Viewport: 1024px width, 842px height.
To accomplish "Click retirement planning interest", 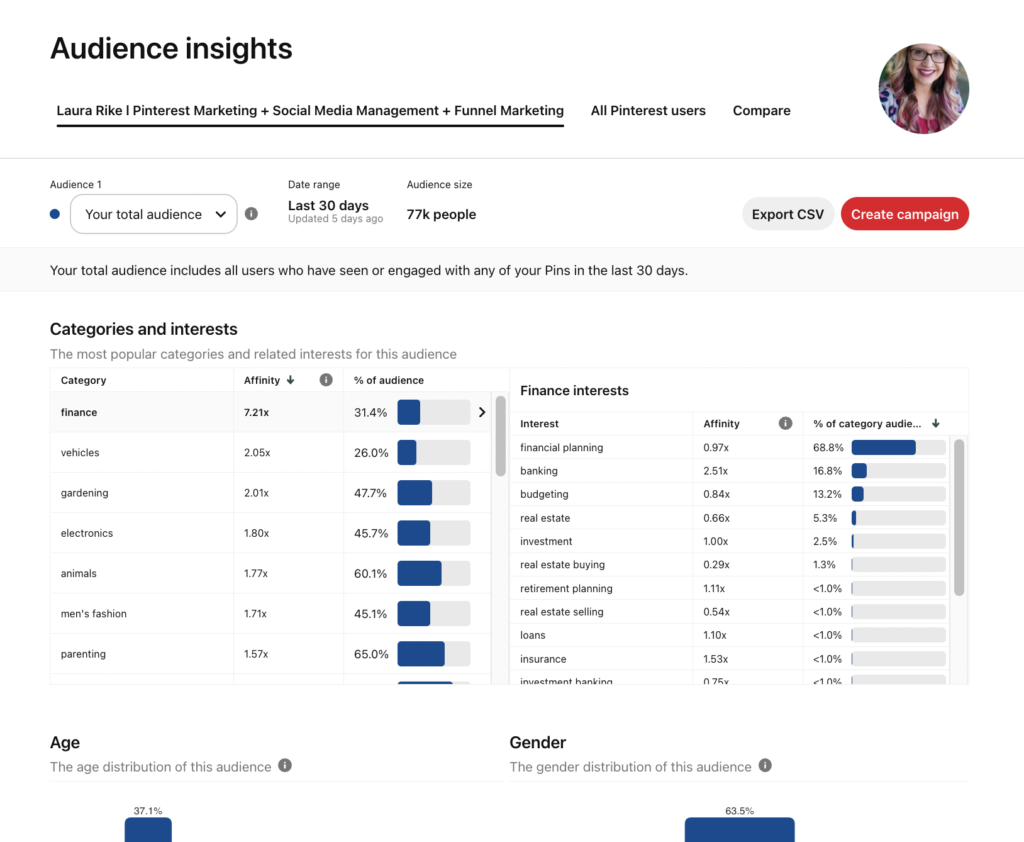I will (x=730, y=589).
